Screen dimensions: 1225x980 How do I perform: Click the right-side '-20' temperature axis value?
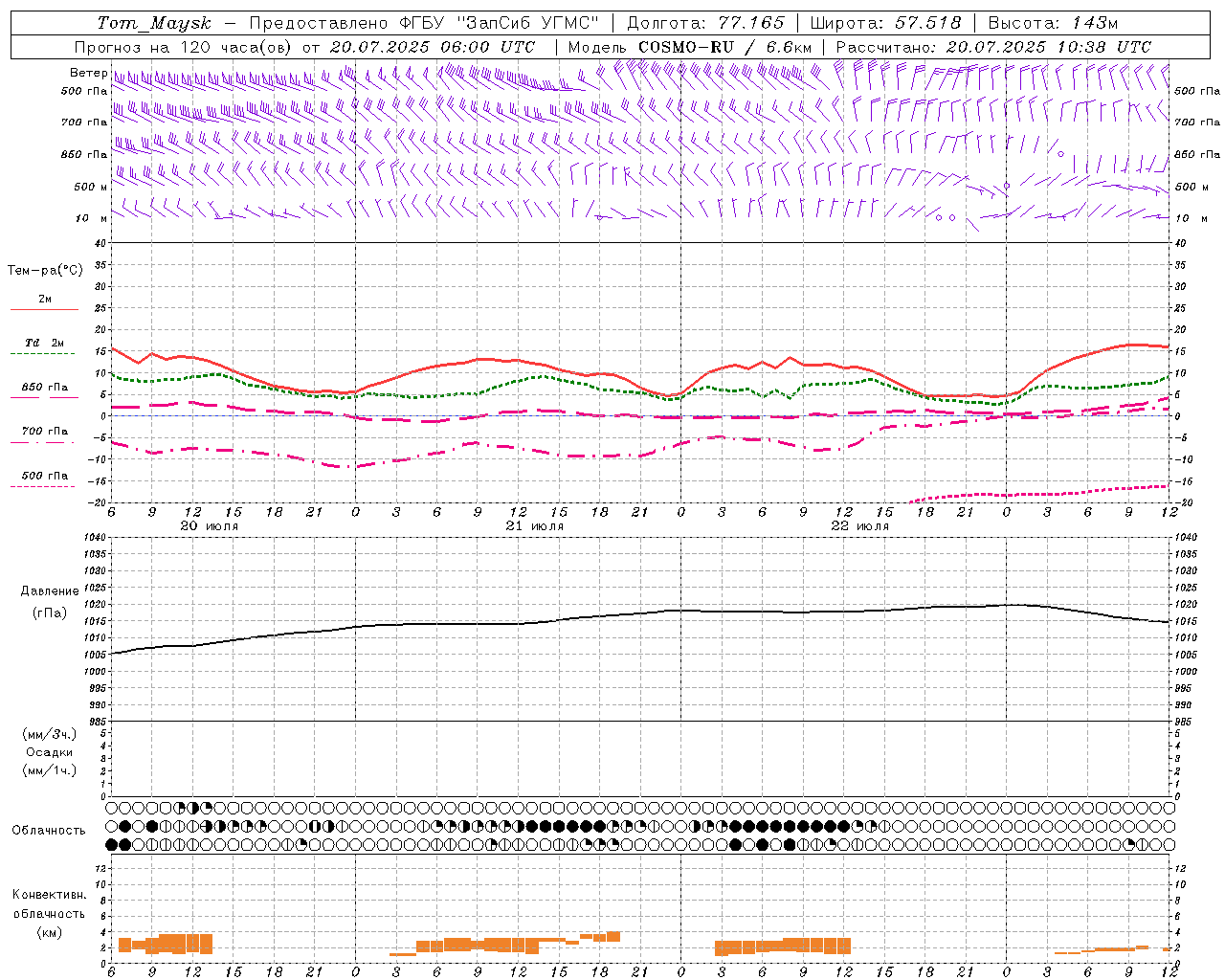coord(1184,502)
